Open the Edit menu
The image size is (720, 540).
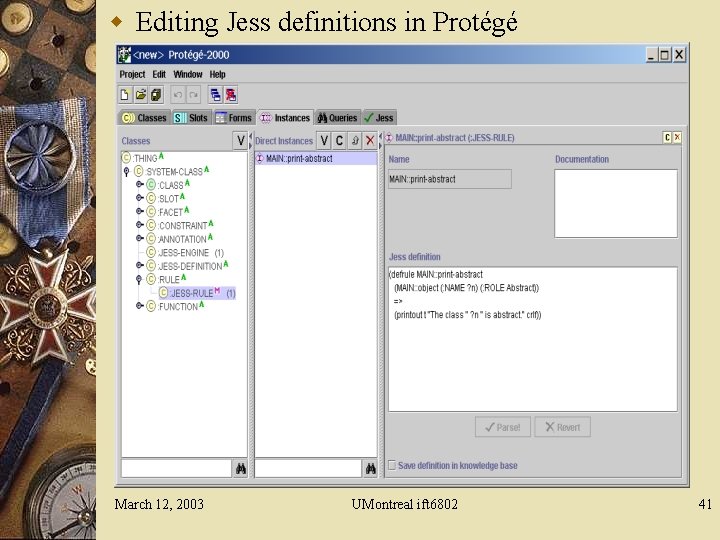point(159,74)
